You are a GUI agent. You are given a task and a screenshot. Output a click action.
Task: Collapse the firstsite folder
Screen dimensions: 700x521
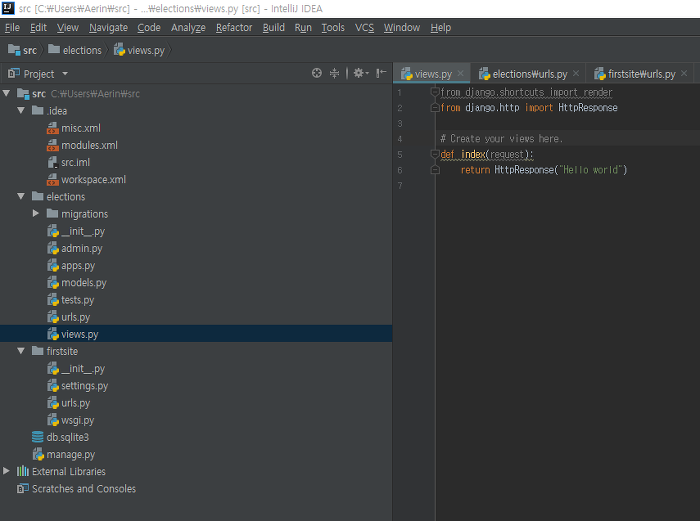[21, 351]
